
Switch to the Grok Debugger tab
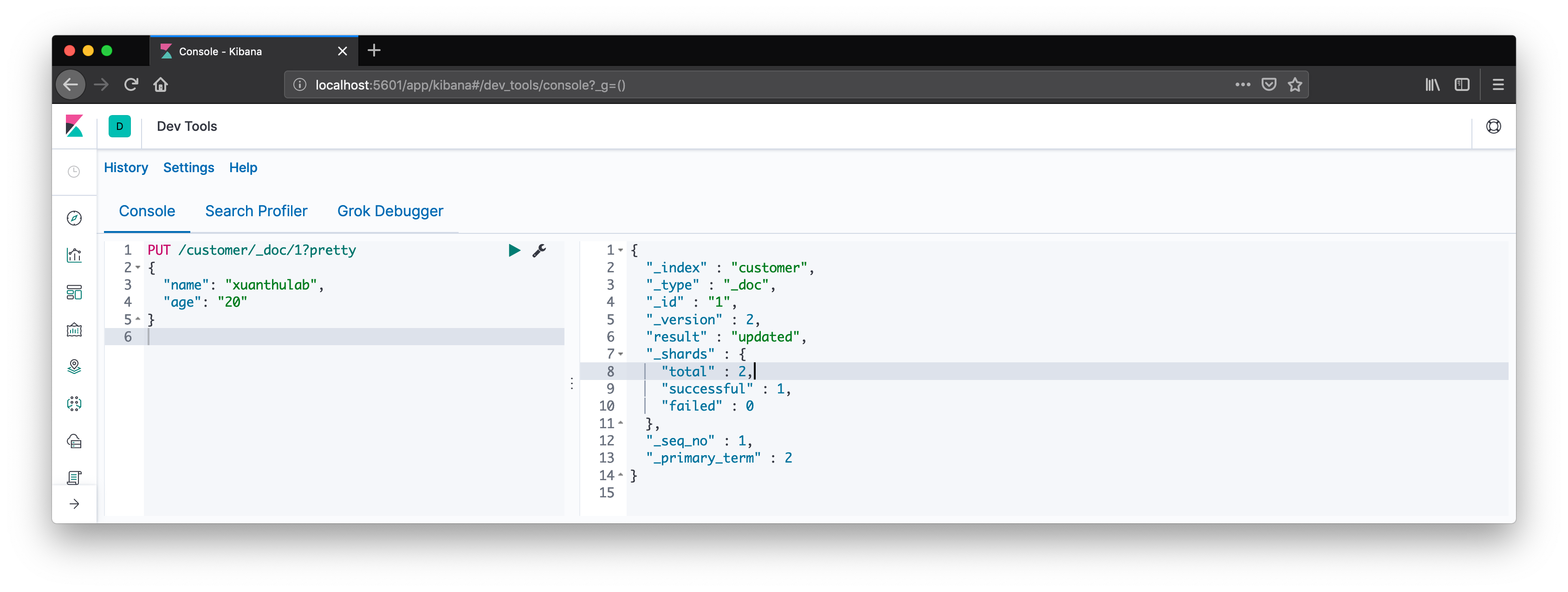pos(390,211)
